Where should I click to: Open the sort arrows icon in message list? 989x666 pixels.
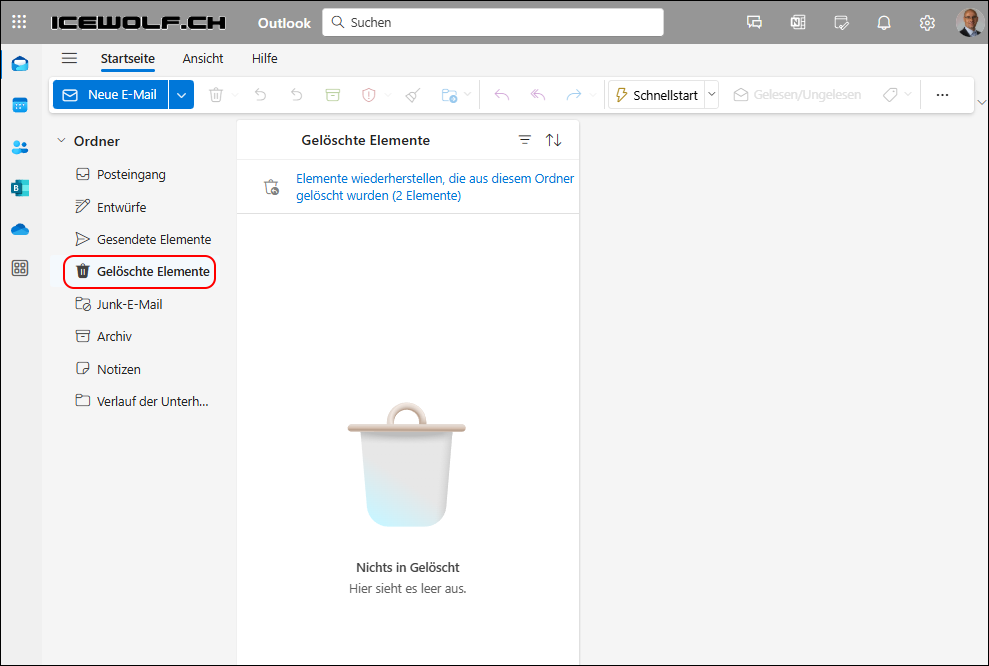(x=554, y=140)
